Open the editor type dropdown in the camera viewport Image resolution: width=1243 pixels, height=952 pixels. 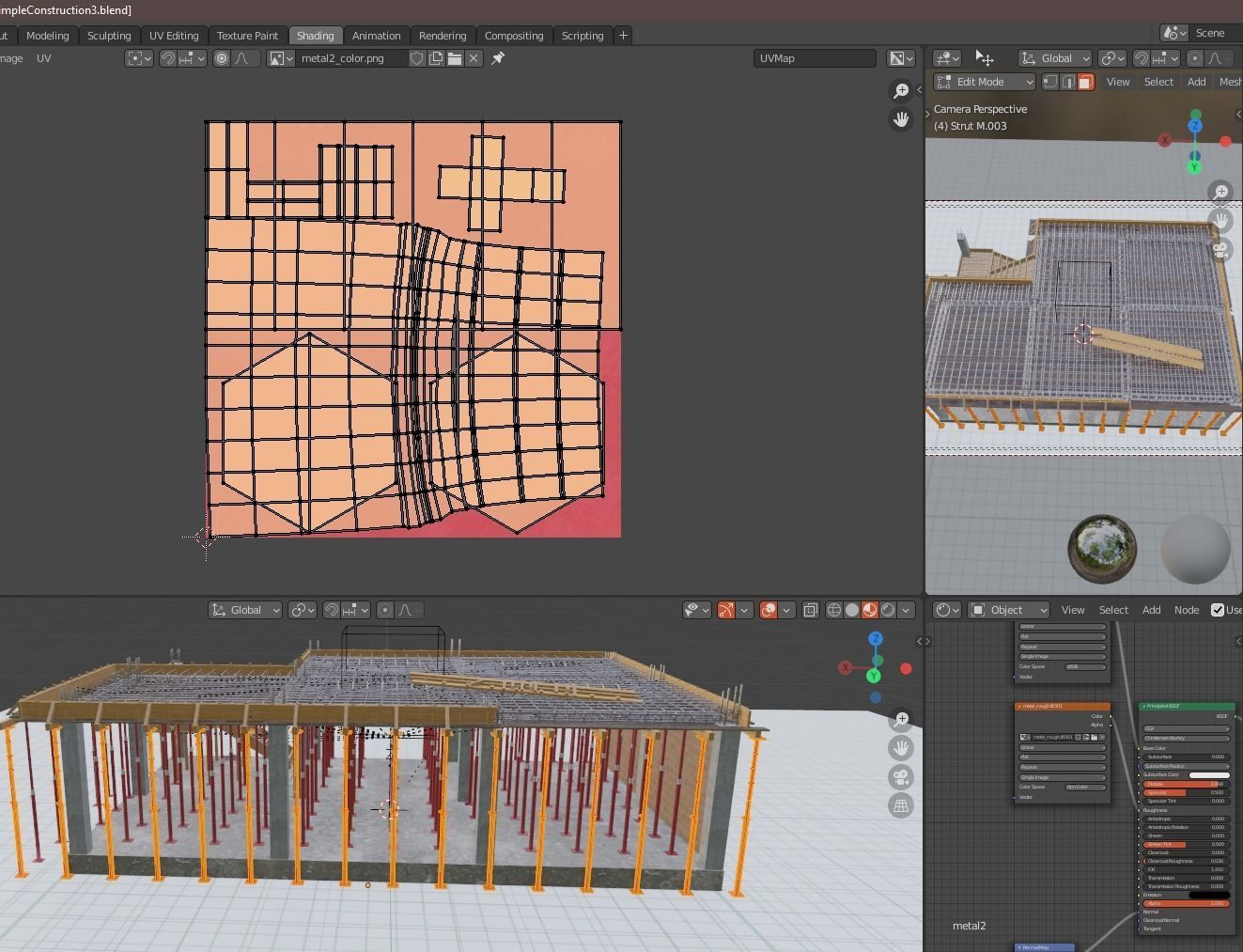pyautogui.click(x=947, y=58)
